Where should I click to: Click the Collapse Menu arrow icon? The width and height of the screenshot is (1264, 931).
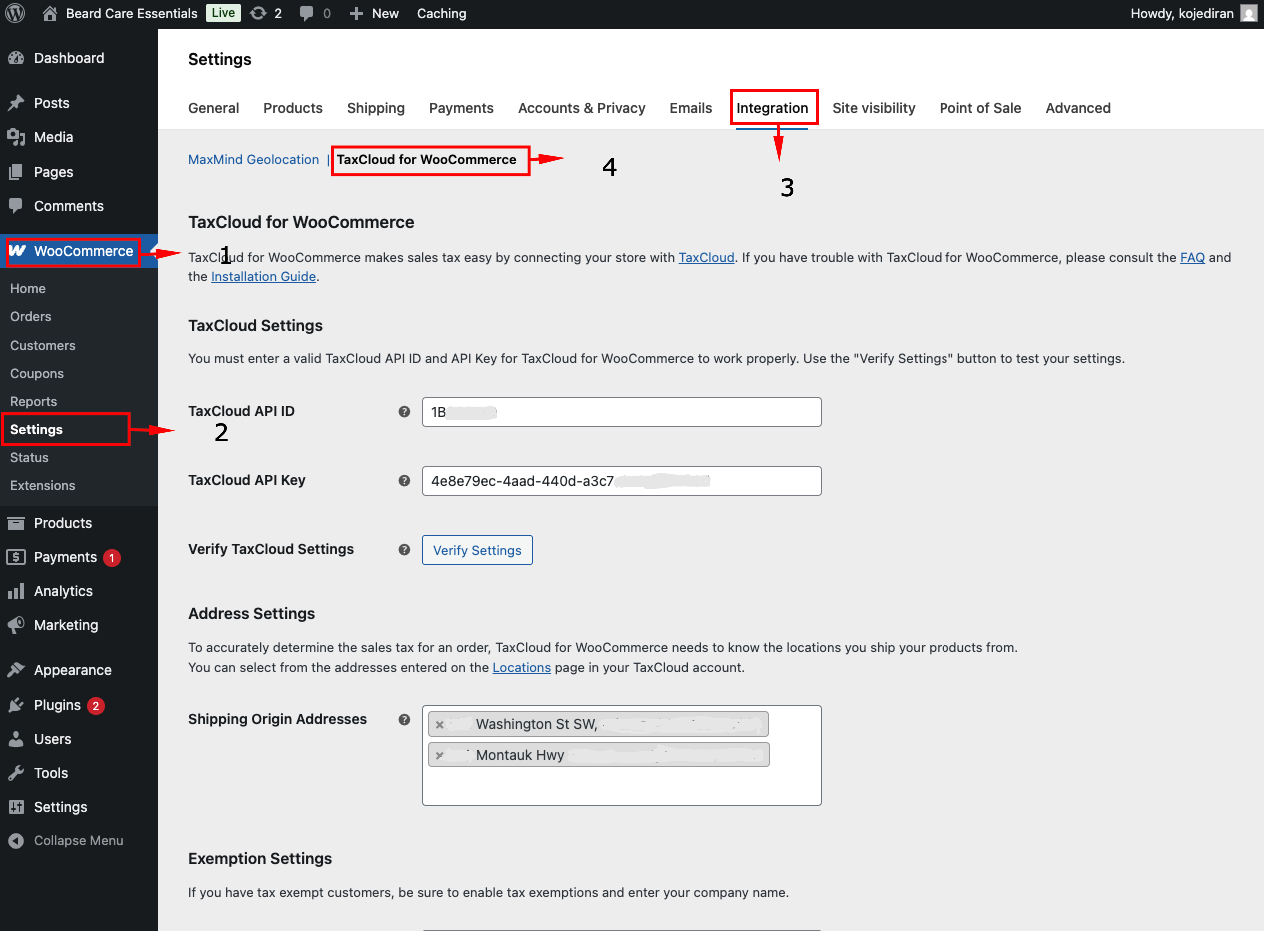(x=16, y=841)
